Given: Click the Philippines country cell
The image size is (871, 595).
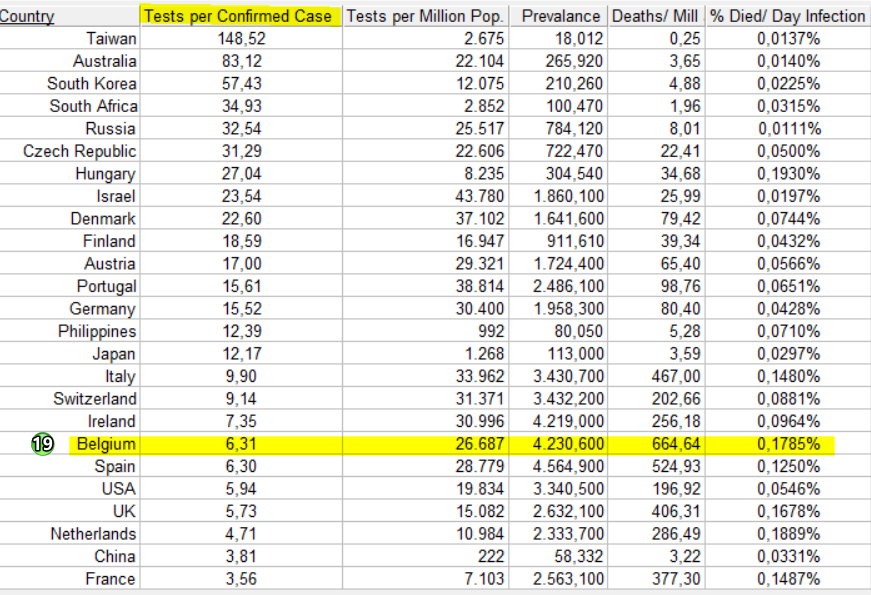Looking at the screenshot, I should click(x=97, y=331).
